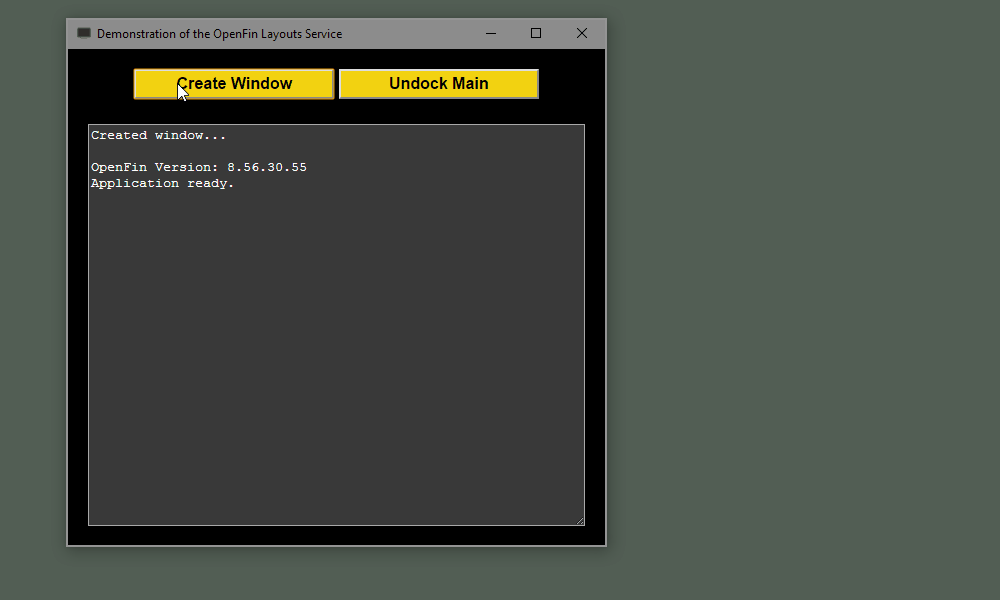The height and width of the screenshot is (600, 1000).
Task: Click the Create Window button
Action: click(233, 84)
